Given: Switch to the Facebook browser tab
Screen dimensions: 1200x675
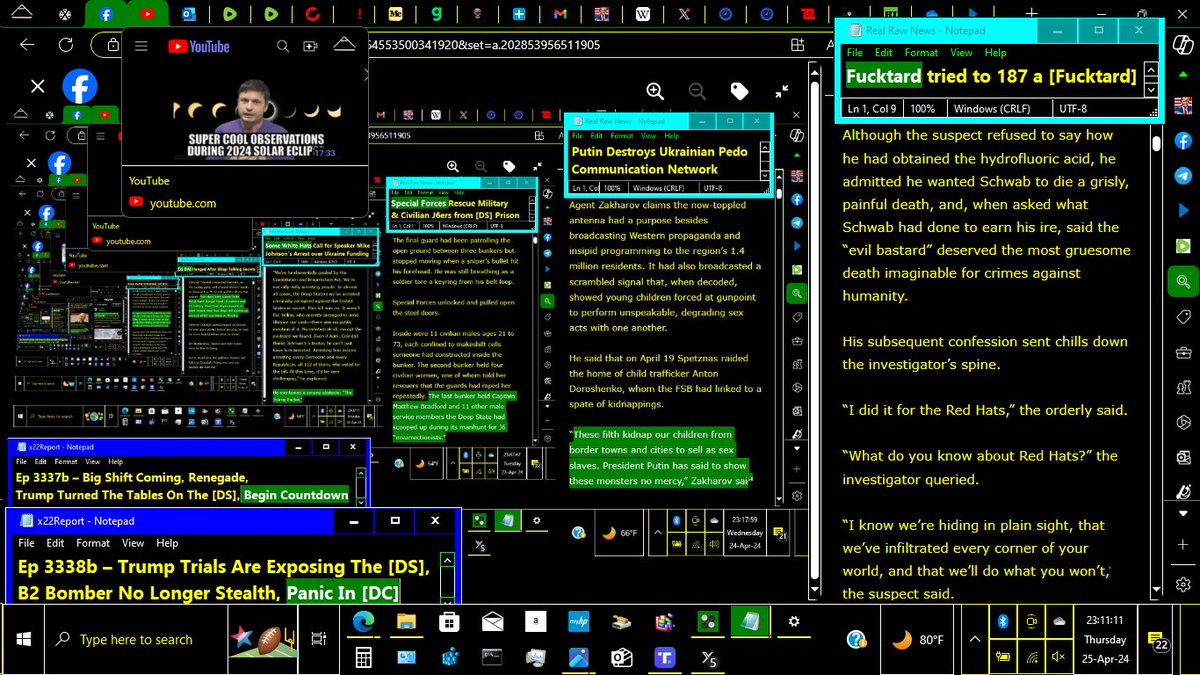Looking at the screenshot, I should (x=106, y=15).
